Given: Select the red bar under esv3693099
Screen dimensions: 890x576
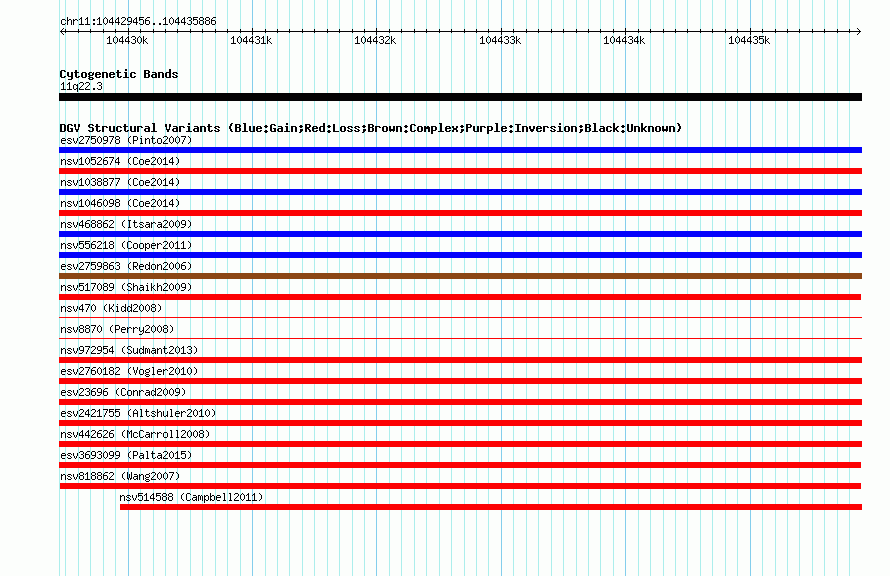Looking at the screenshot, I should [460, 465].
